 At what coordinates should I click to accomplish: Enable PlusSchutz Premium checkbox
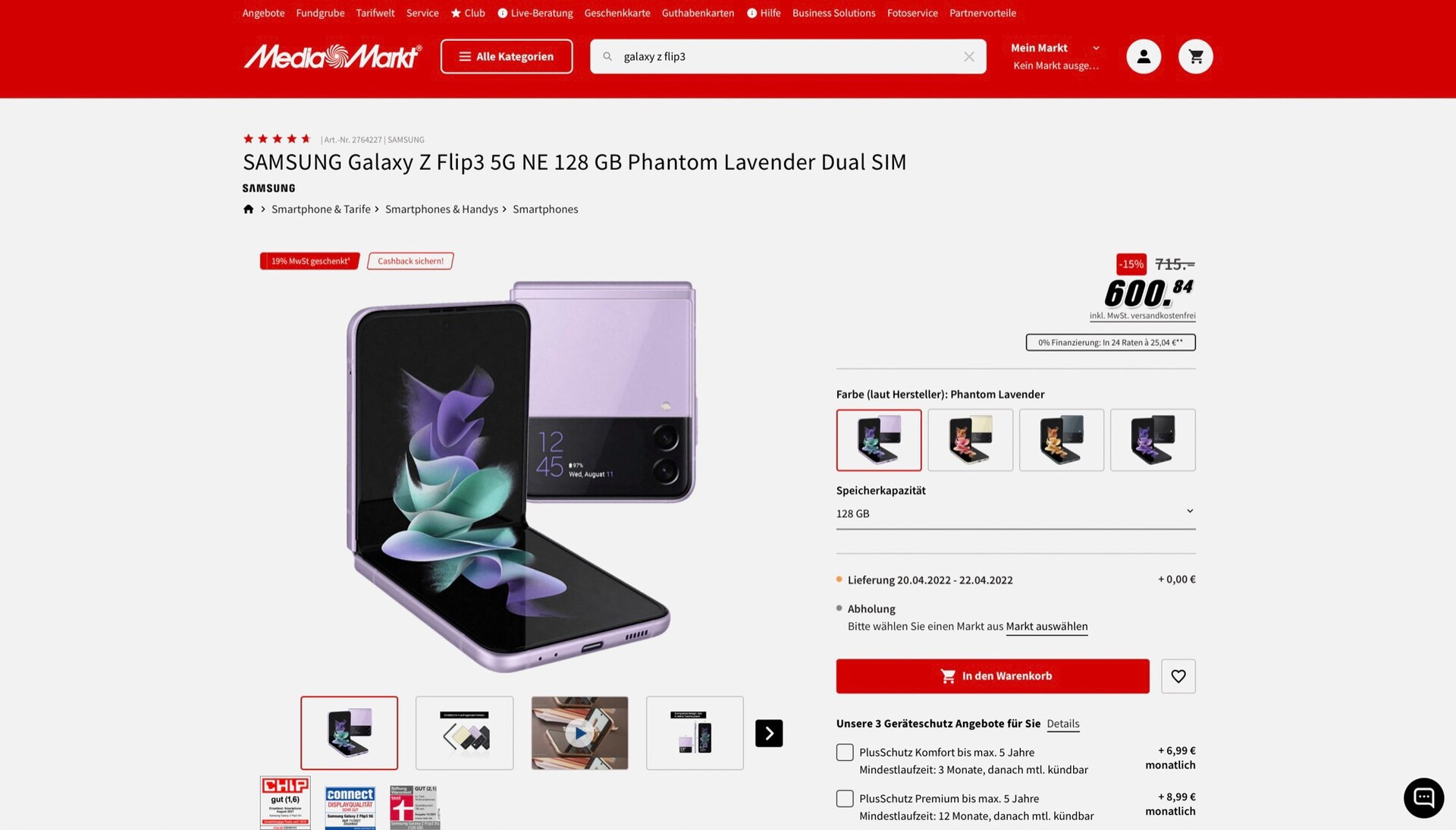click(845, 798)
